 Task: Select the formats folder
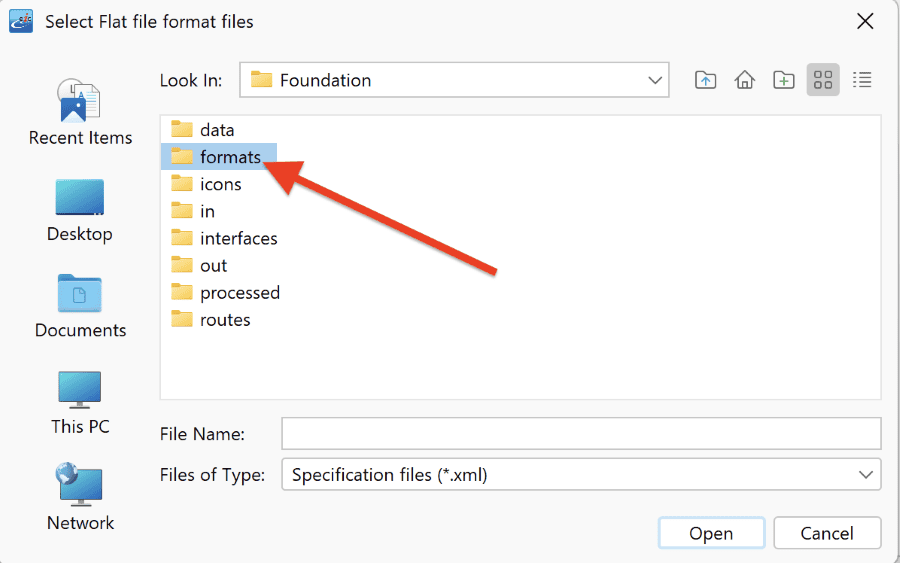click(x=219, y=157)
